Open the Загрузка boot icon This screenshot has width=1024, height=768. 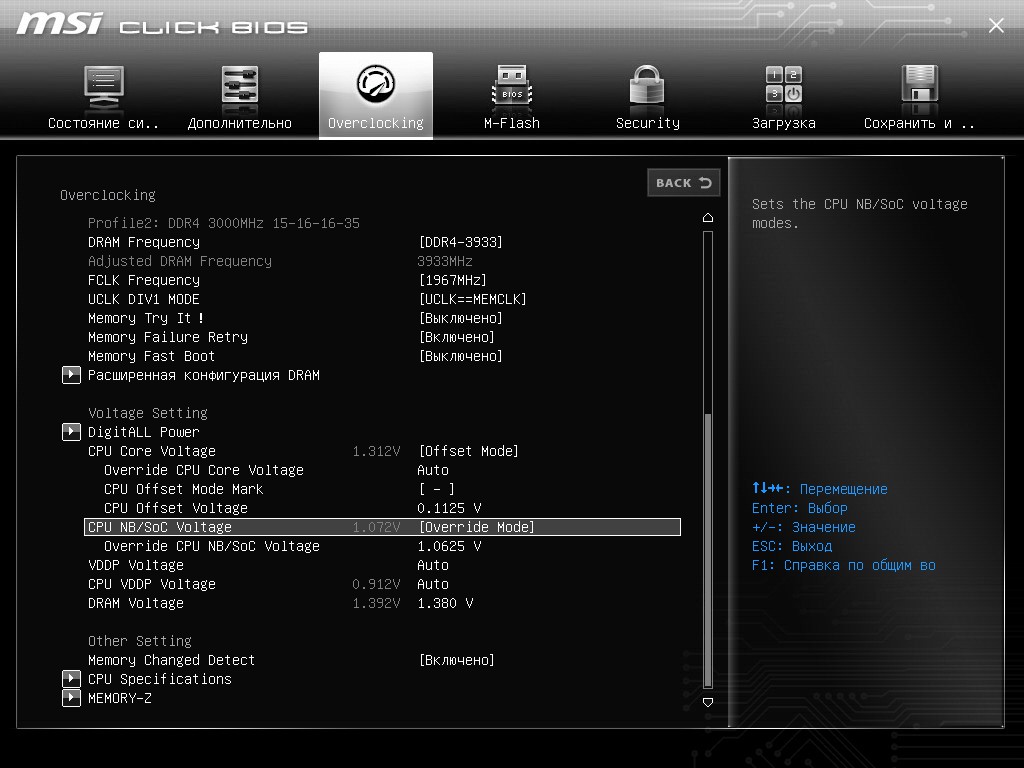[784, 85]
